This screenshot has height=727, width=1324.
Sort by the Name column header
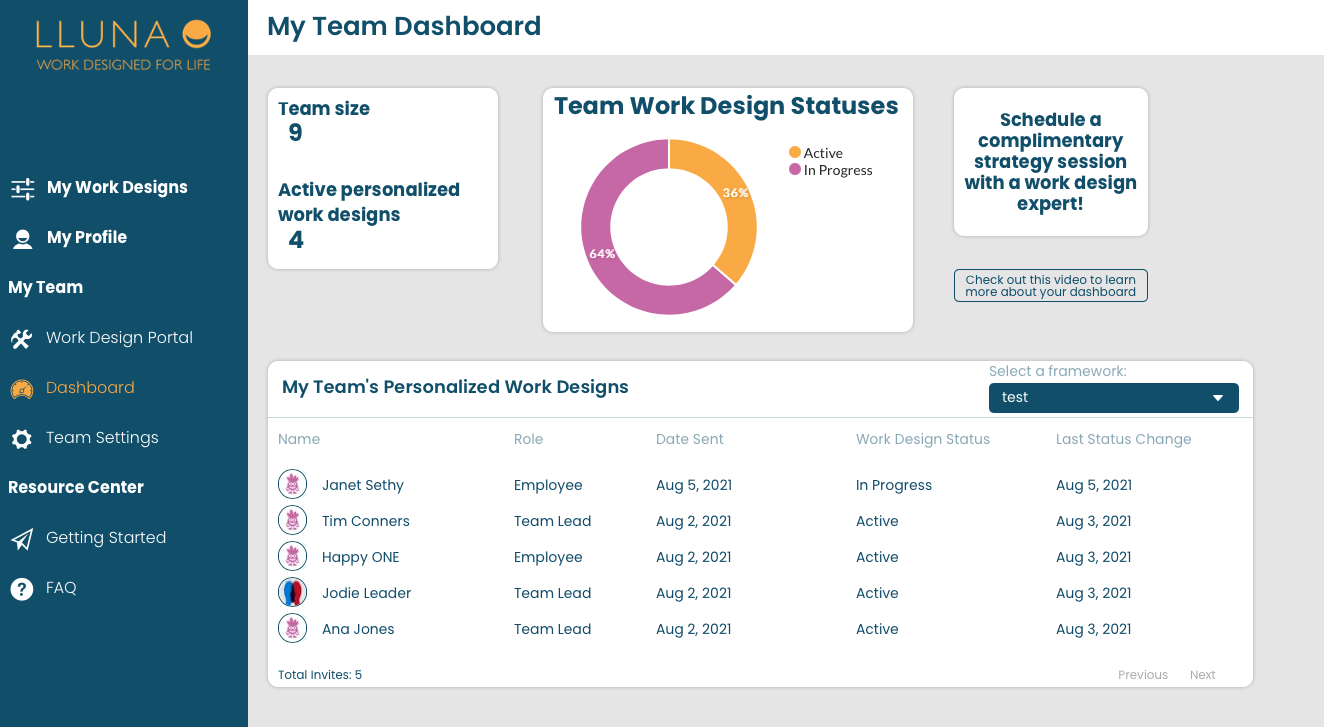tap(299, 439)
